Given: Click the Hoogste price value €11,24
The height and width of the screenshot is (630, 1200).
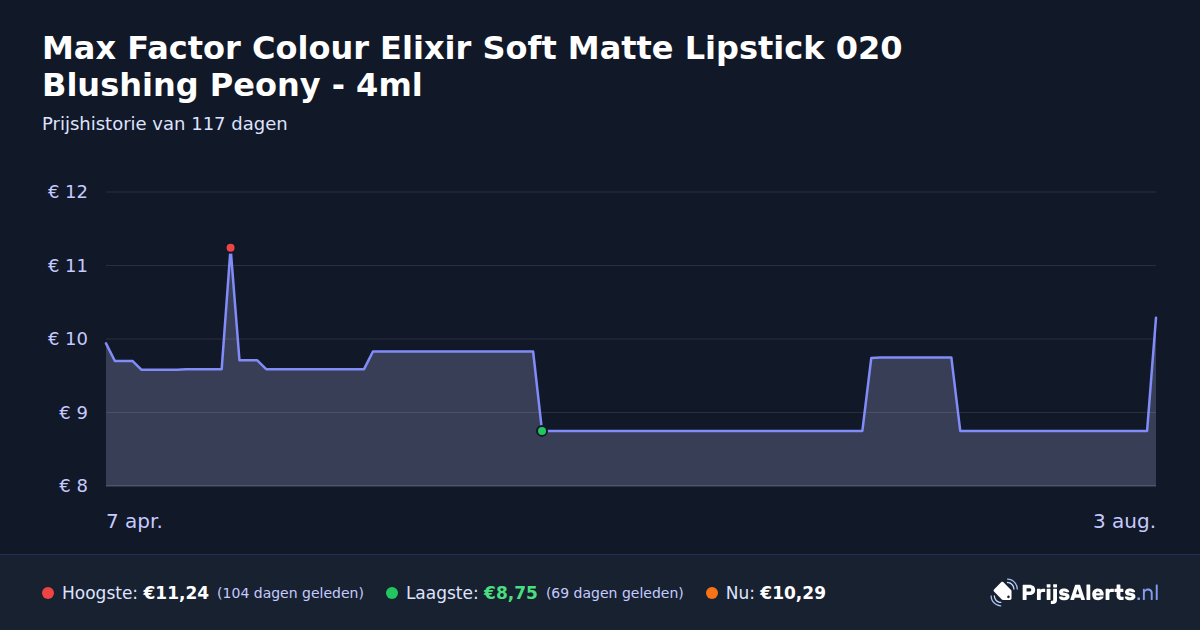Looking at the screenshot, I should tap(176, 593).
